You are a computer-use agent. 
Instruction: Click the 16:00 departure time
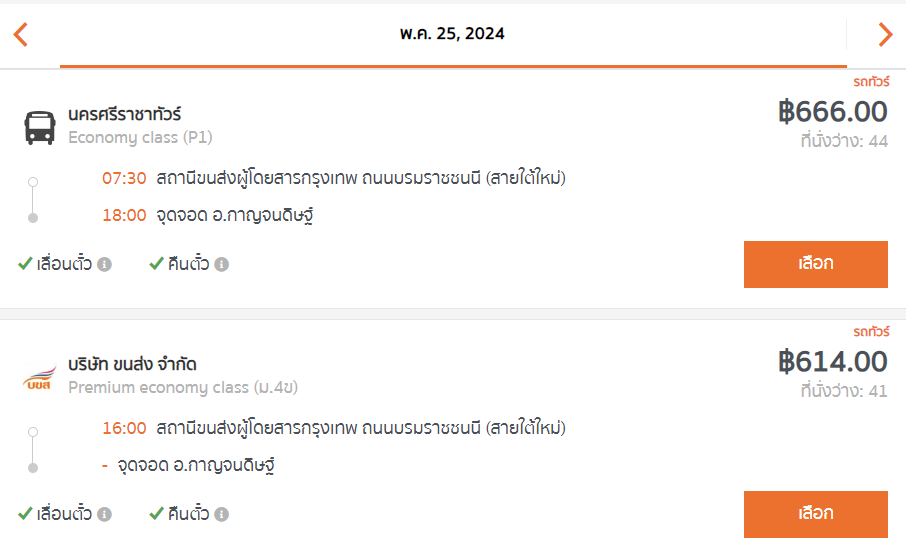[x=124, y=428]
